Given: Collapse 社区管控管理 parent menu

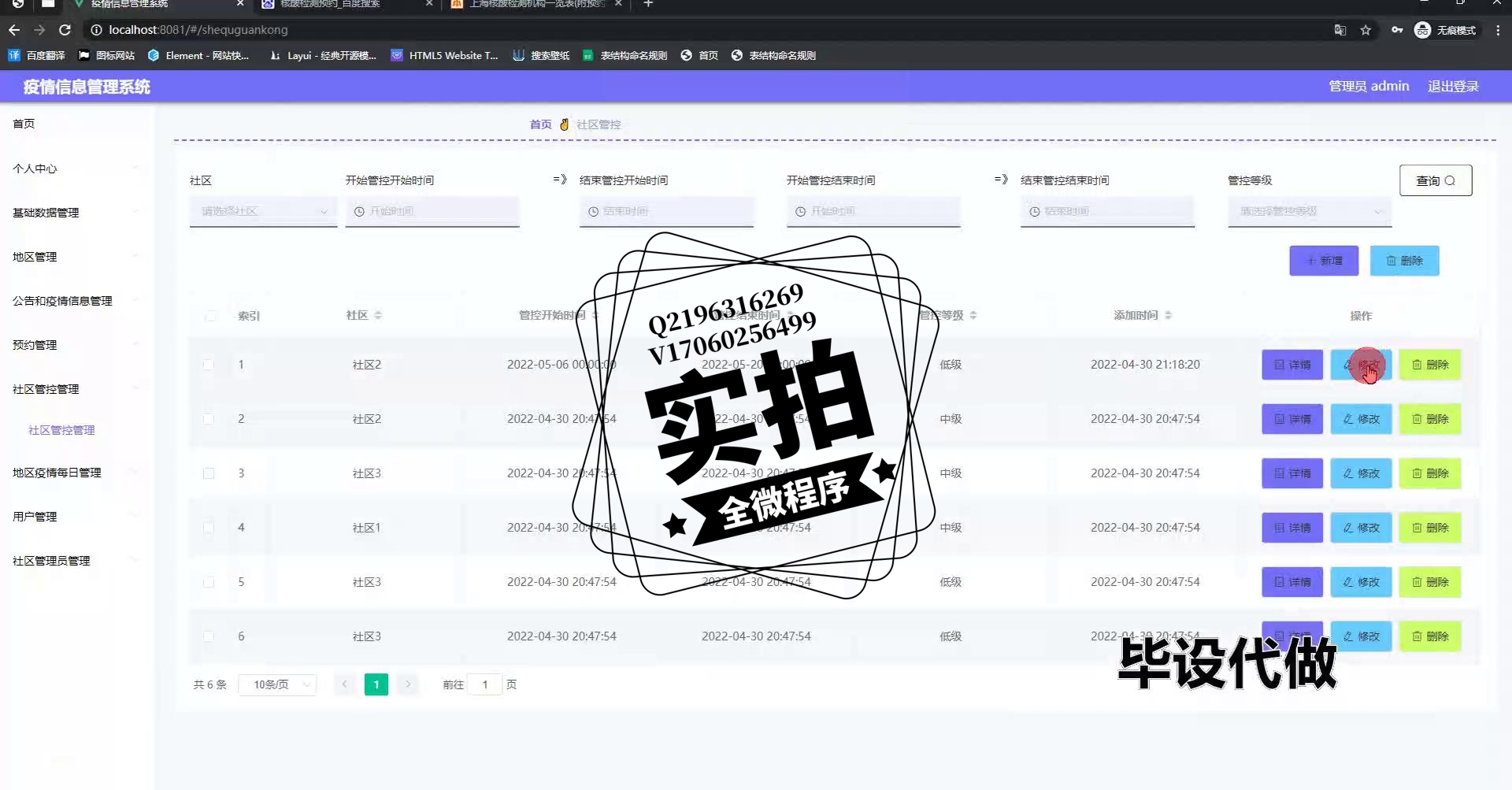Looking at the screenshot, I should 76,388.
